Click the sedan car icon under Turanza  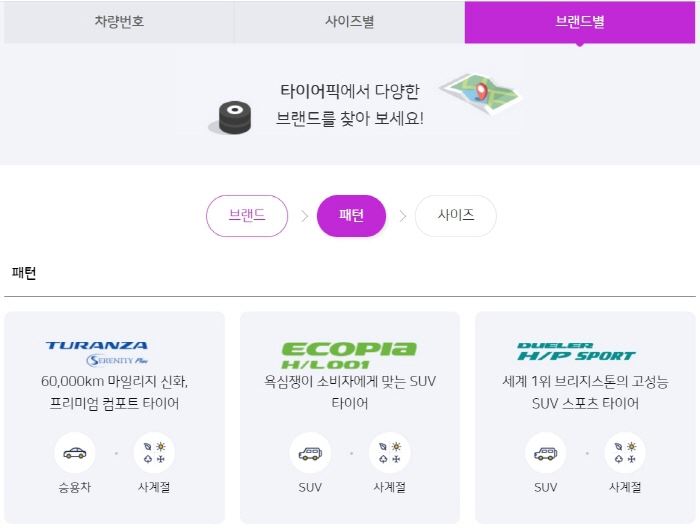pyautogui.click(x=75, y=453)
